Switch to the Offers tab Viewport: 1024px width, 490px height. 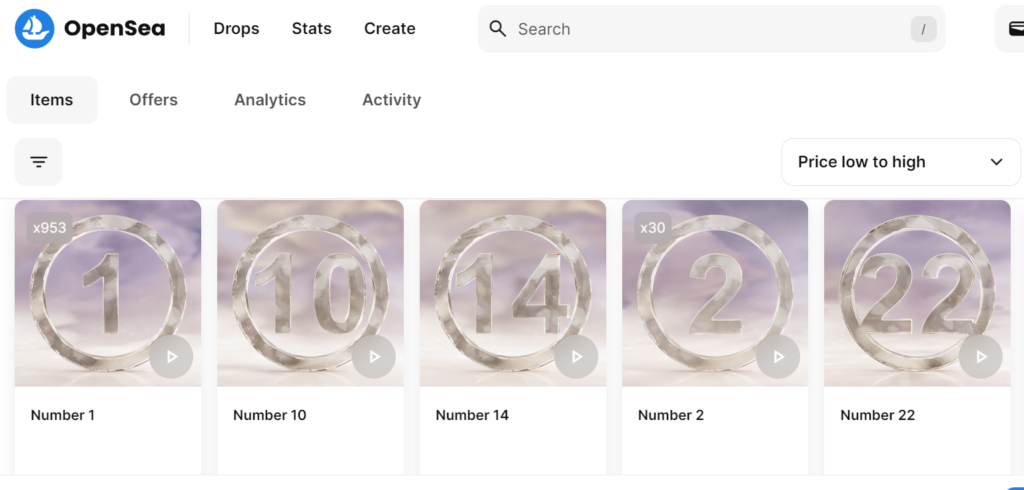click(153, 100)
